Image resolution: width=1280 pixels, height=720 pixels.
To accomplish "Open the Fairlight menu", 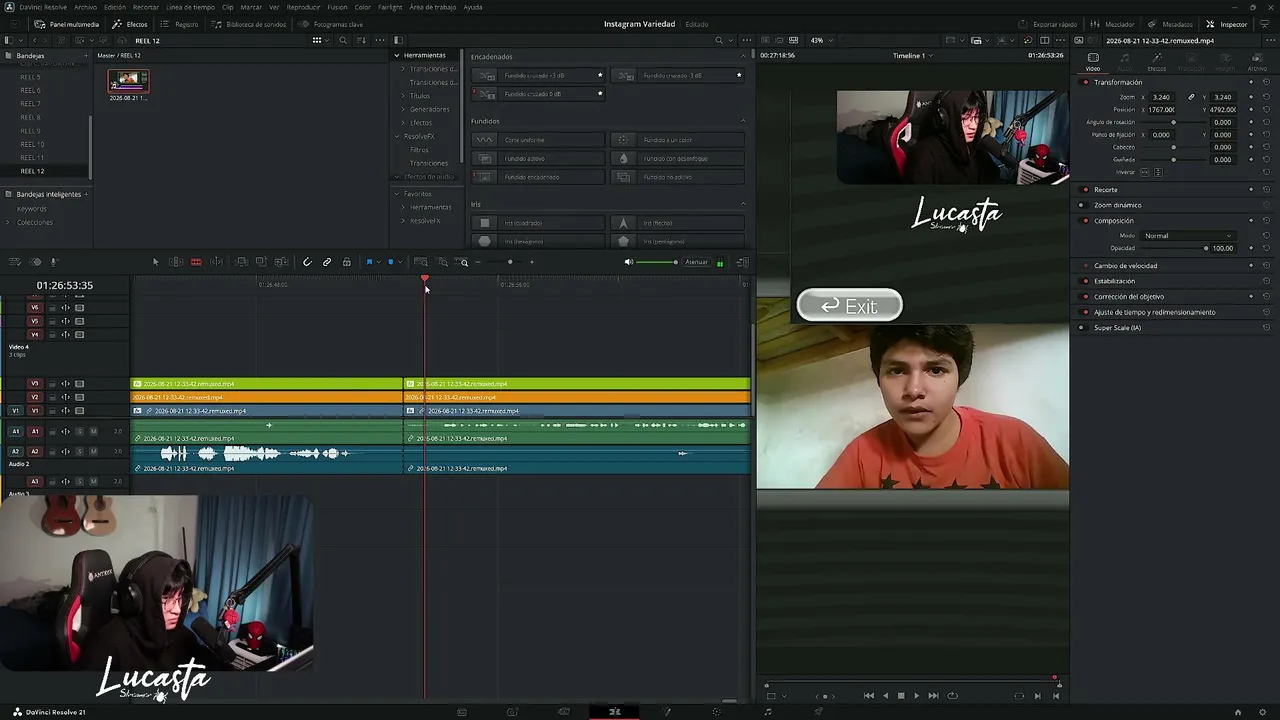I will (390, 7).
